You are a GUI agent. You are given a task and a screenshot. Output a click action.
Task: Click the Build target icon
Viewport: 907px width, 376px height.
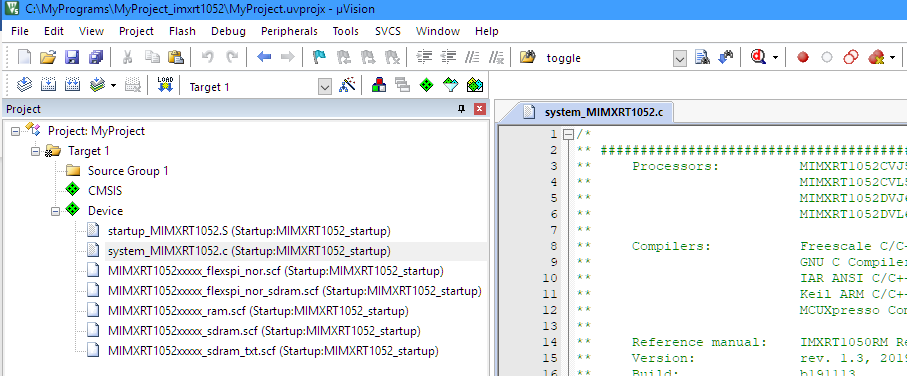click(x=48, y=85)
